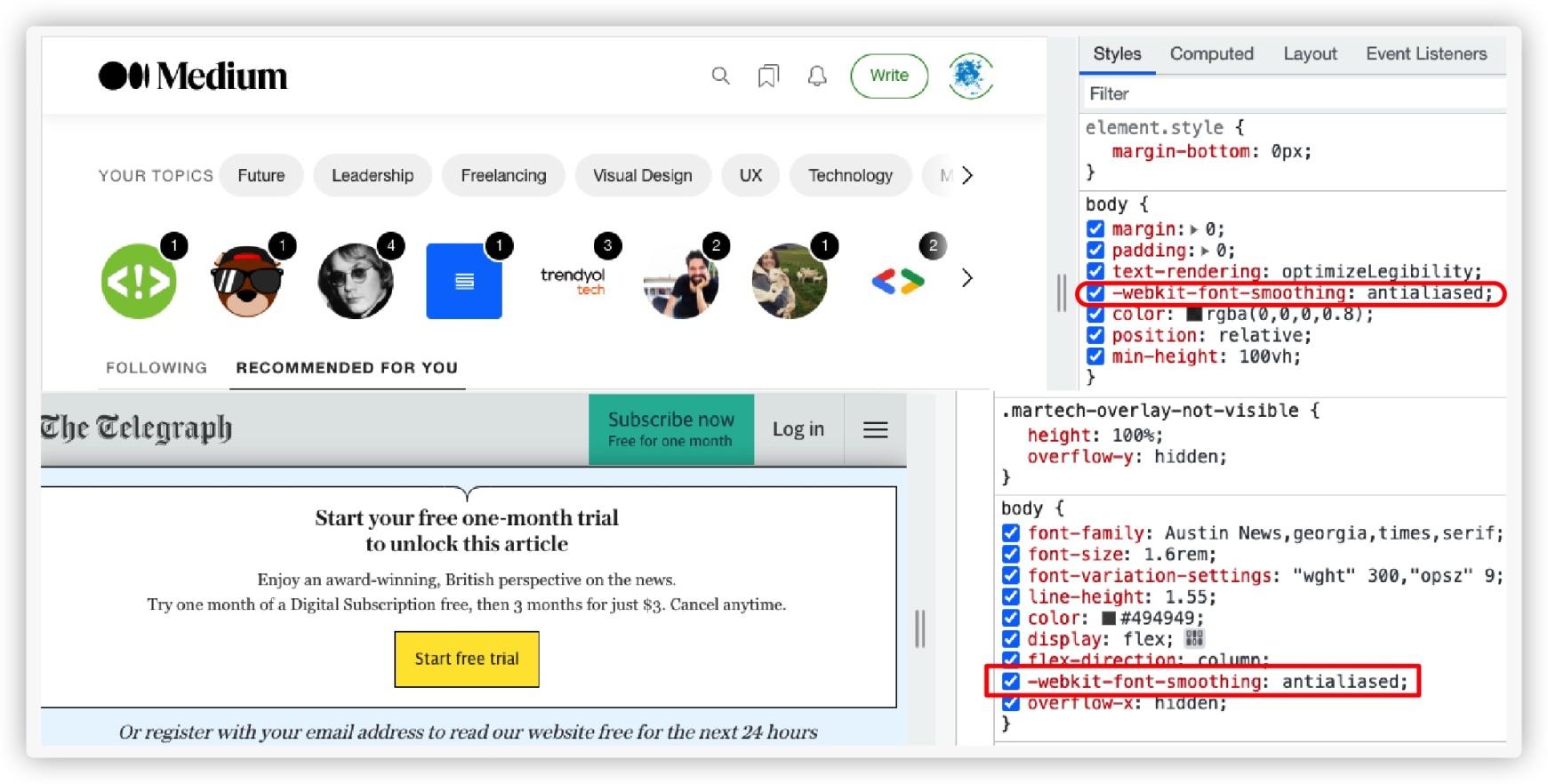Expand the padding shorthand triangle
Screen dimensions: 1548x784
coord(1205,251)
